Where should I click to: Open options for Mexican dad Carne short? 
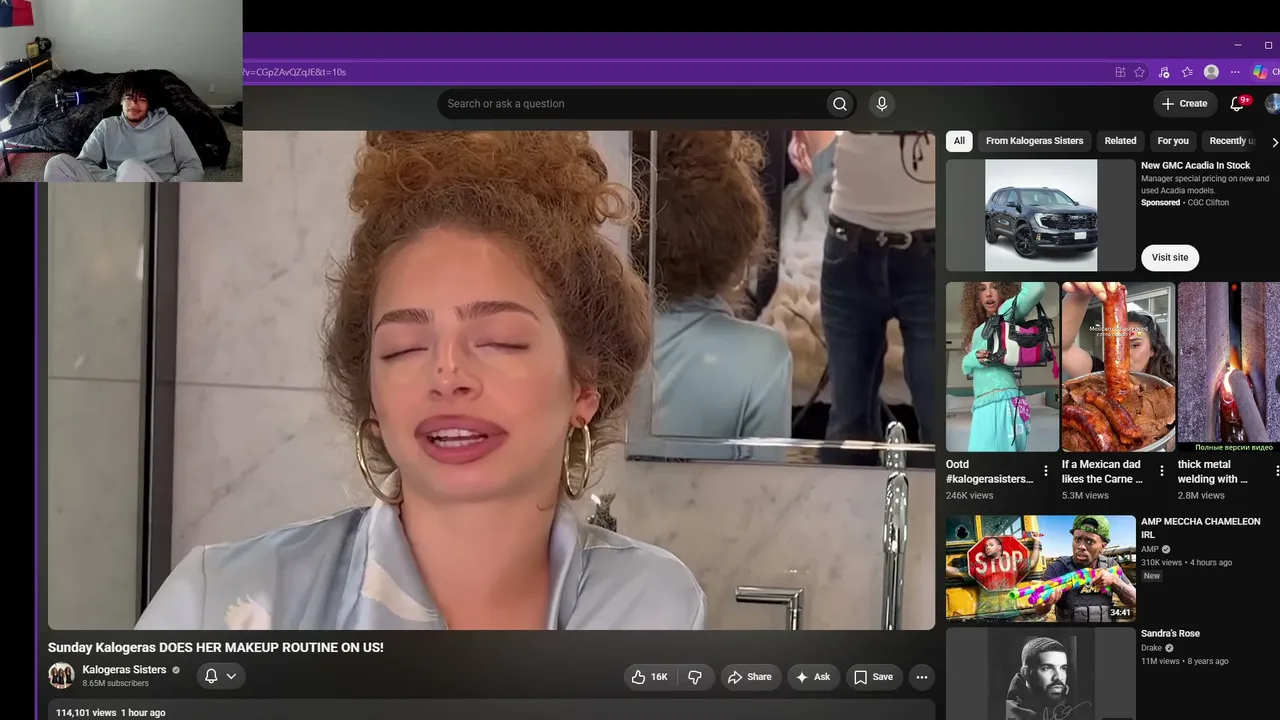1162,471
